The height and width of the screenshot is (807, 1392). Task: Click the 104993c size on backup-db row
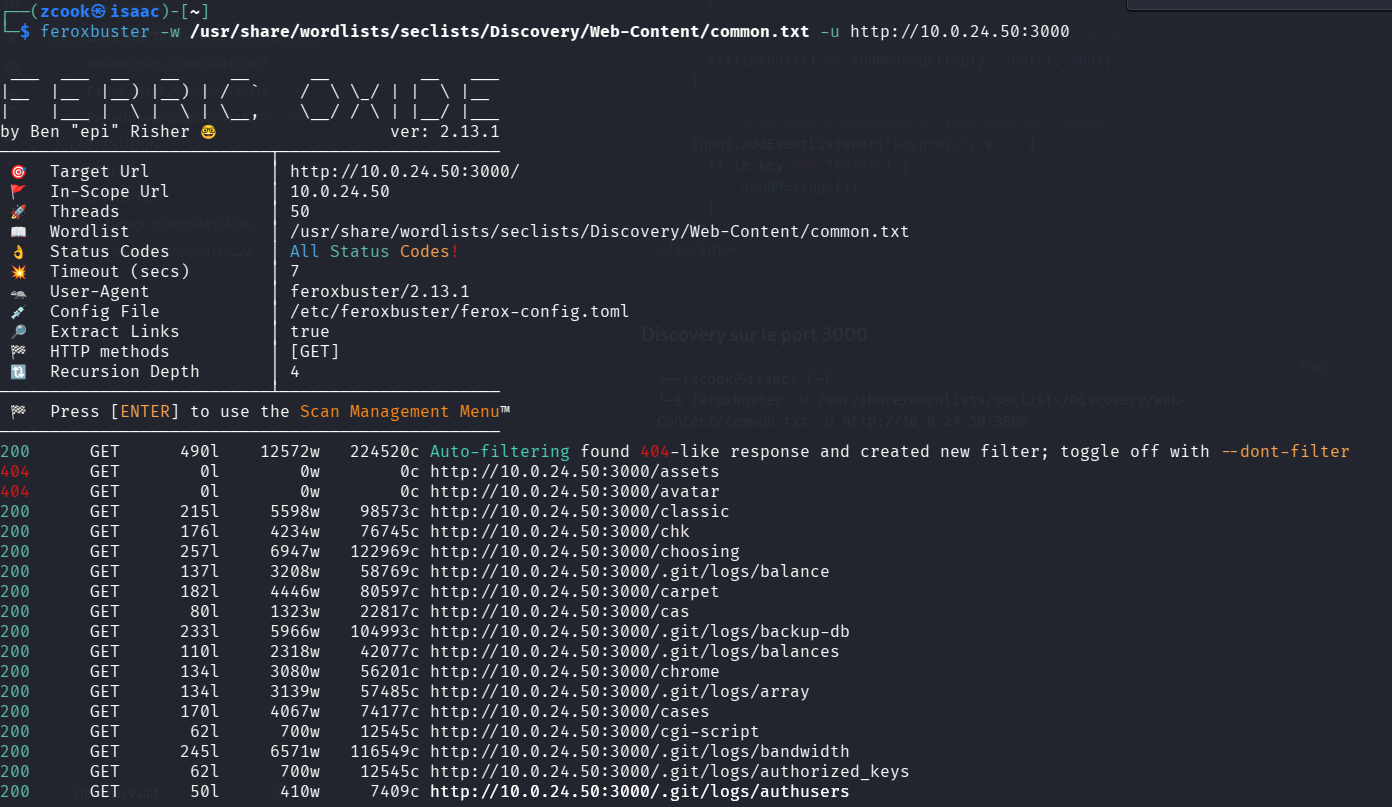pos(385,632)
